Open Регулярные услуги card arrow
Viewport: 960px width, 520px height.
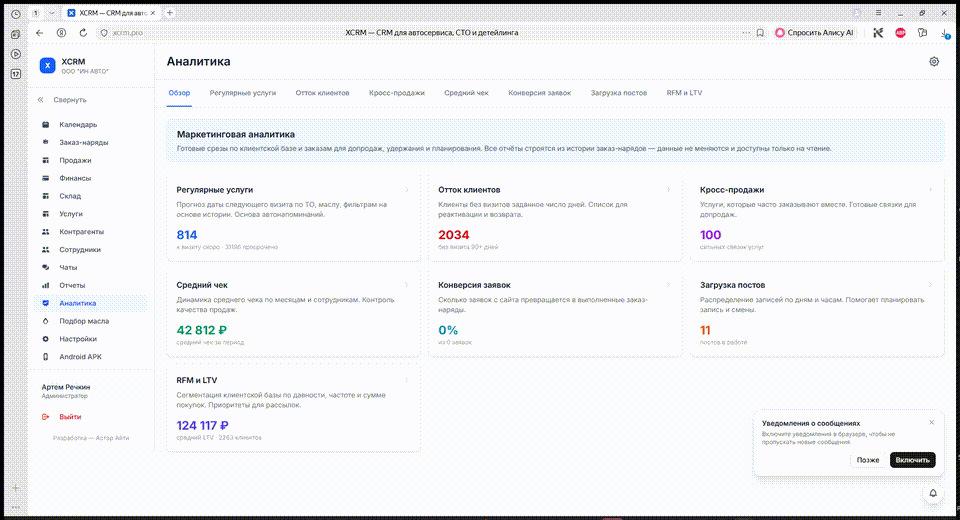[x=407, y=190]
